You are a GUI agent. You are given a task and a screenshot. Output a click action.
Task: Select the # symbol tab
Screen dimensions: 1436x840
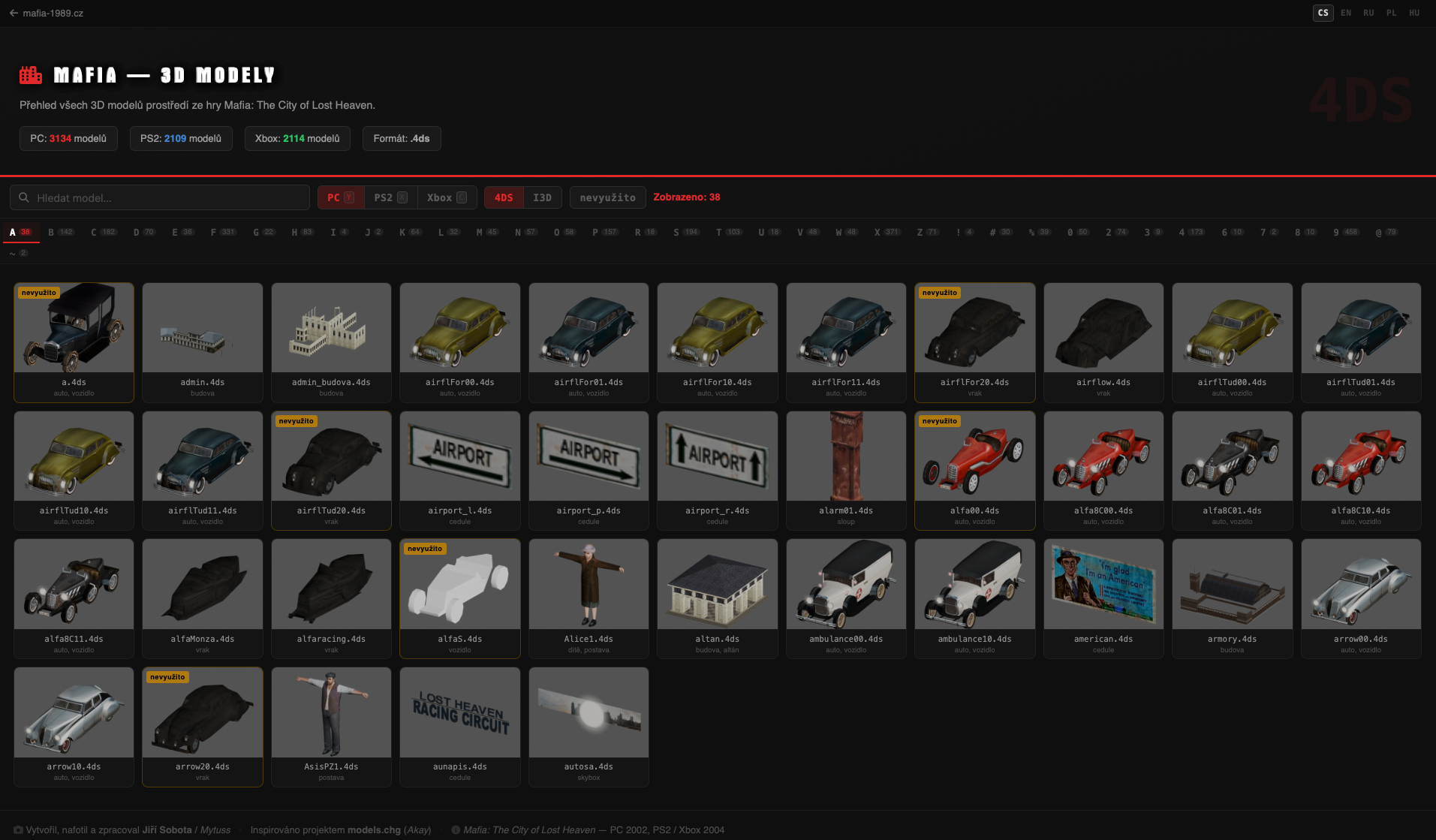[x=1001, y=232]
